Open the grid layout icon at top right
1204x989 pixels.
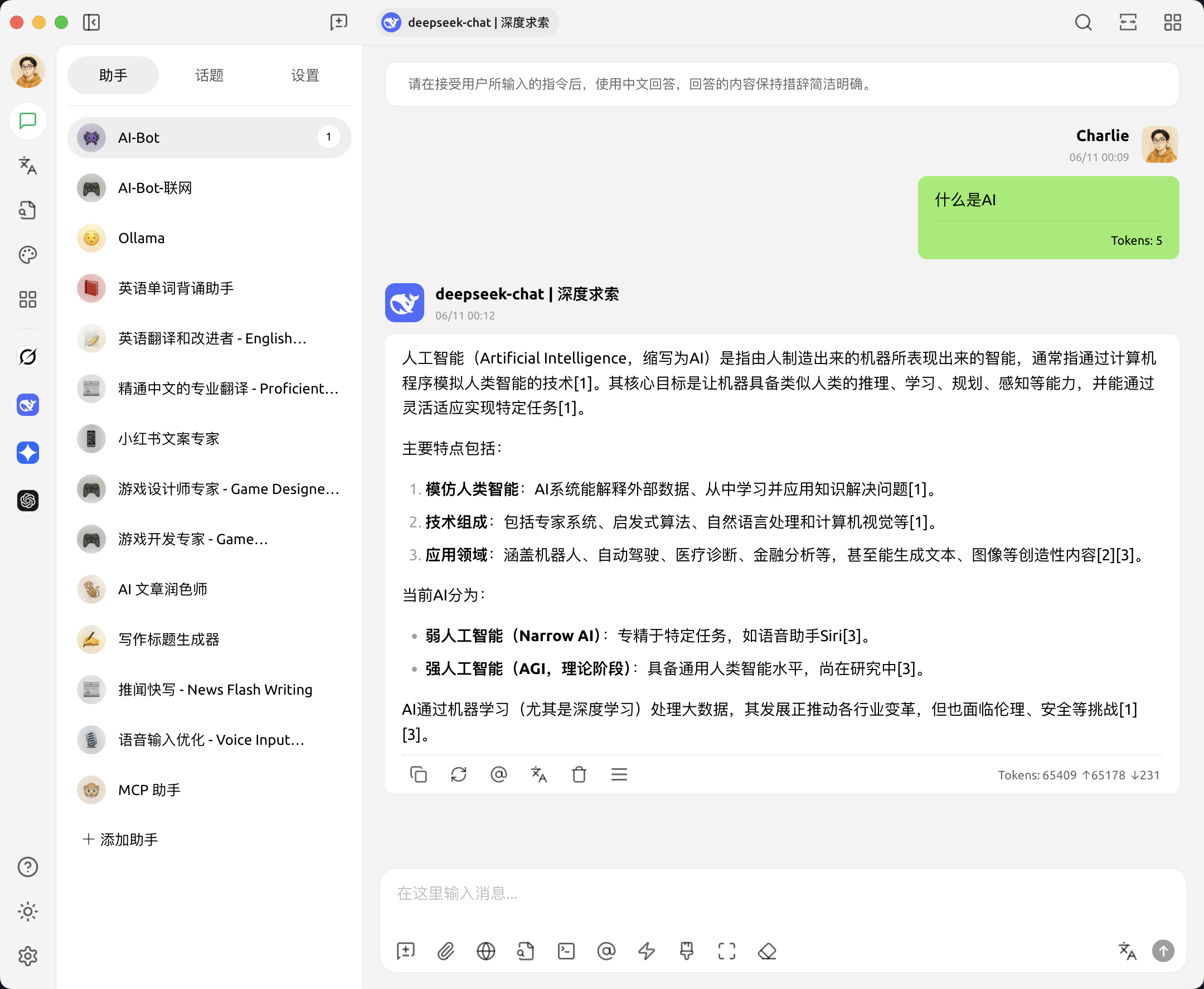[1172, 22]
